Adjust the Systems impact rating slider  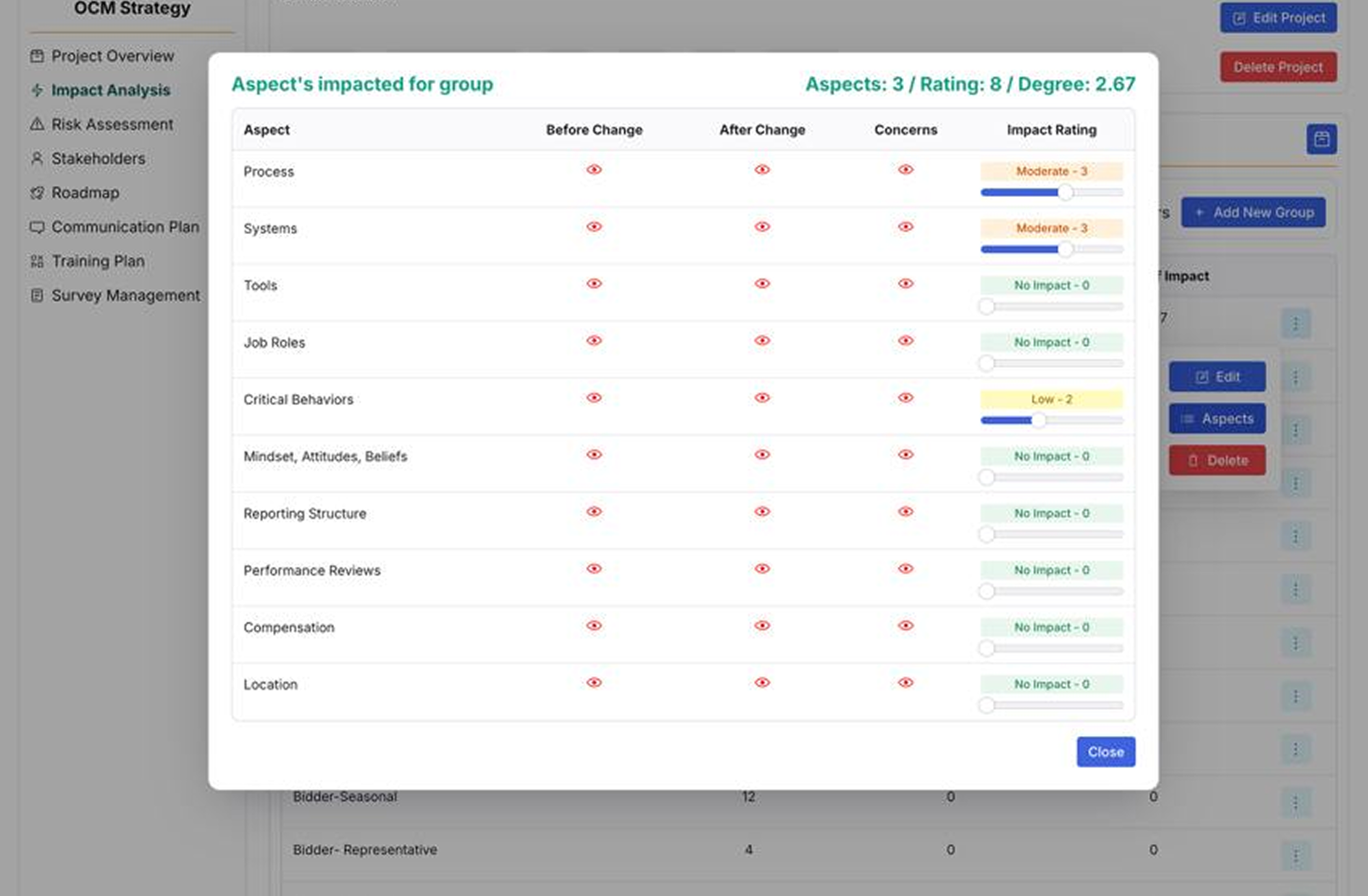(1053, 249)
